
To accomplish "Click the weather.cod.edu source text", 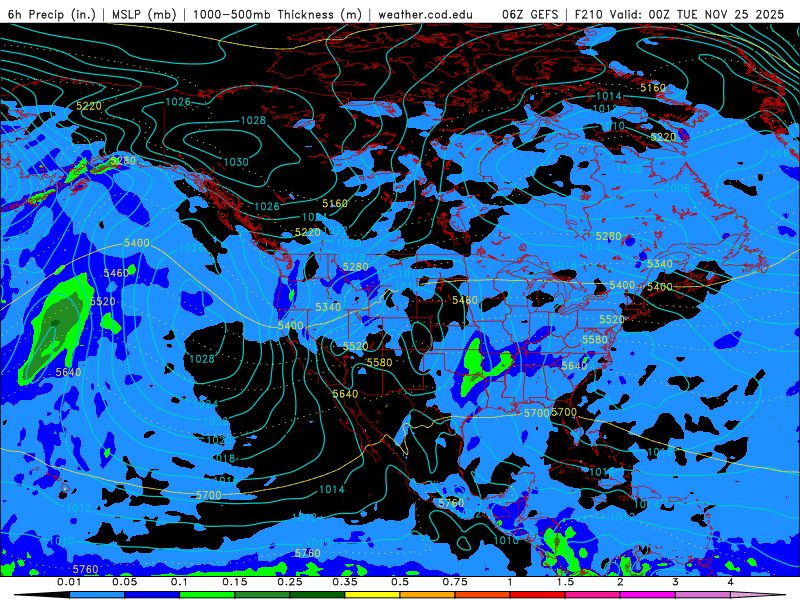I will [426, 14].
